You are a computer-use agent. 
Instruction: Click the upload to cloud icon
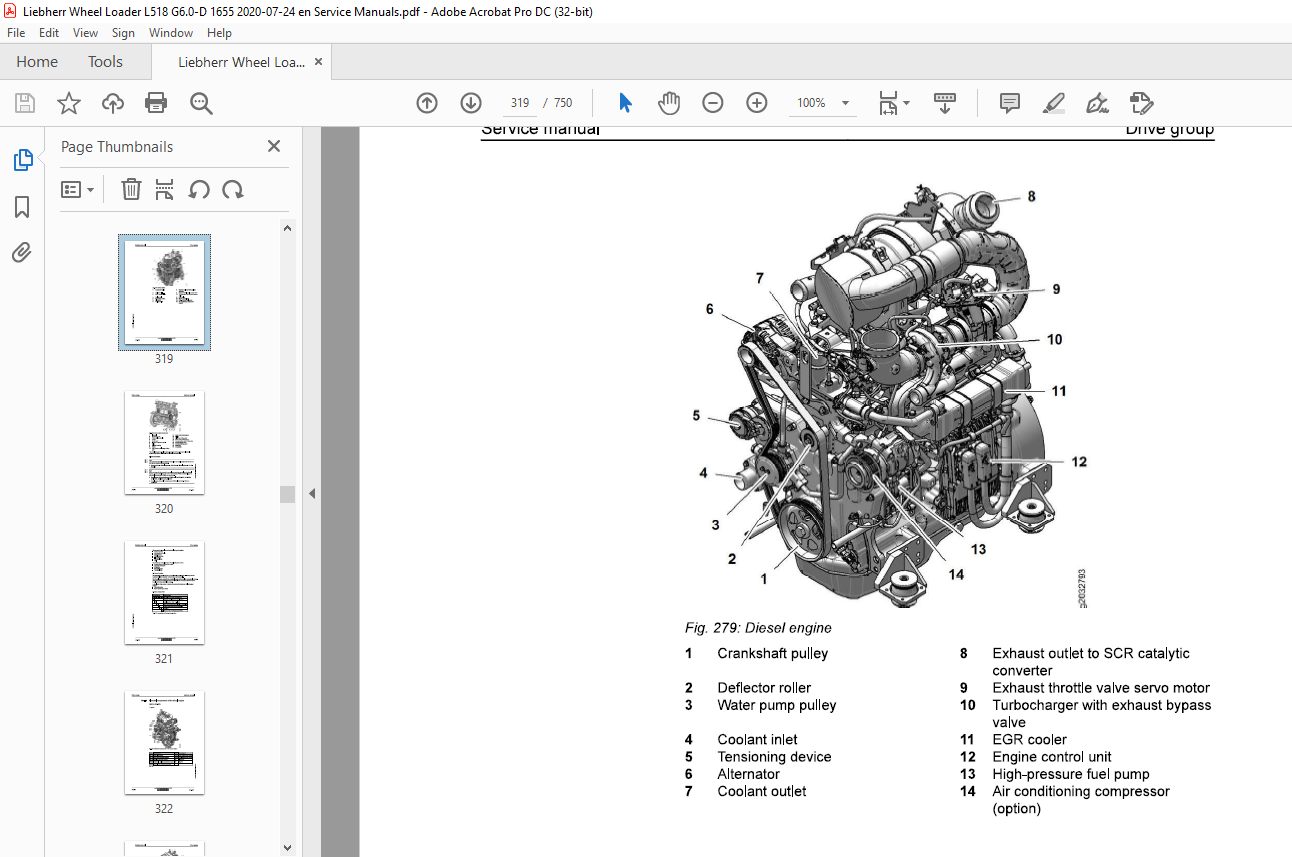113,103
